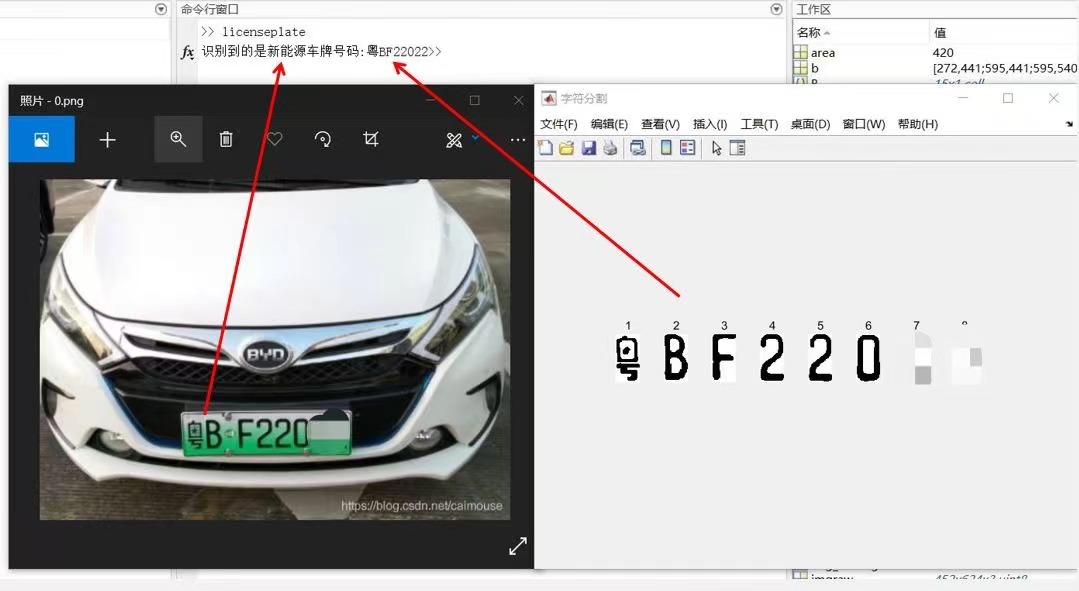Open the Property Inspector icon

tap(738, 148)
